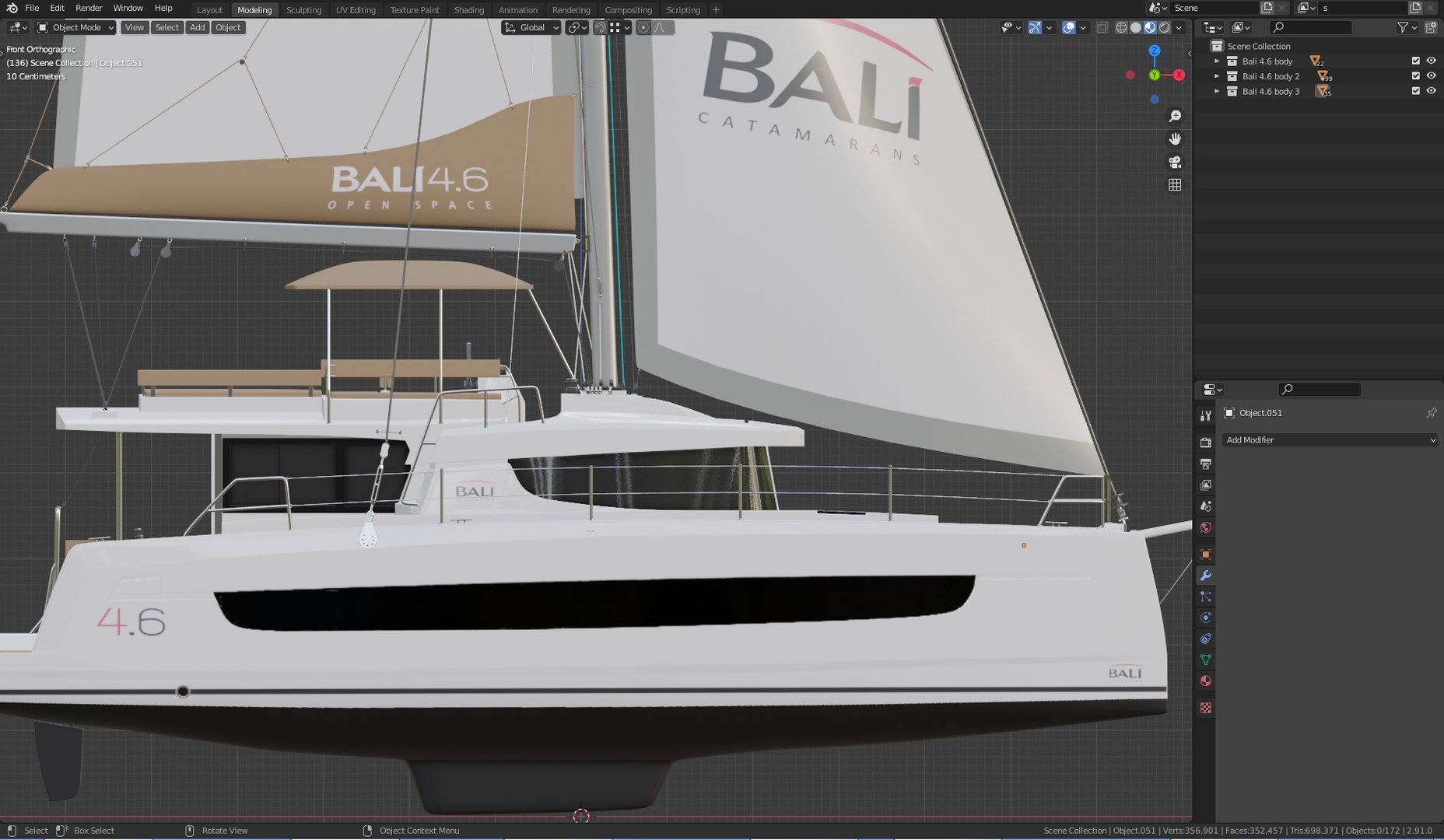This screenshot has height=840, width=1444.
Task: Open the Modifier properties tab
Action: [x=1205, y=576]
